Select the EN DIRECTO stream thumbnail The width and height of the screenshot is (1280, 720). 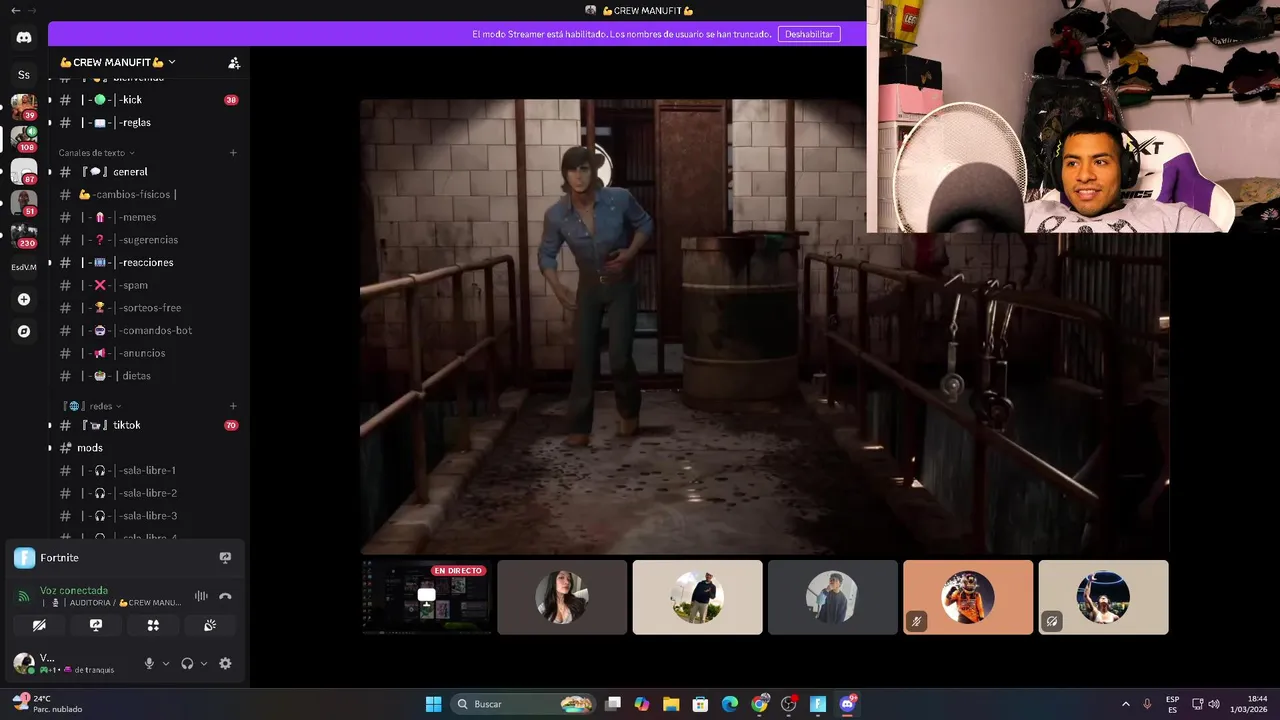pyautogui.click(x=427, y=597)
